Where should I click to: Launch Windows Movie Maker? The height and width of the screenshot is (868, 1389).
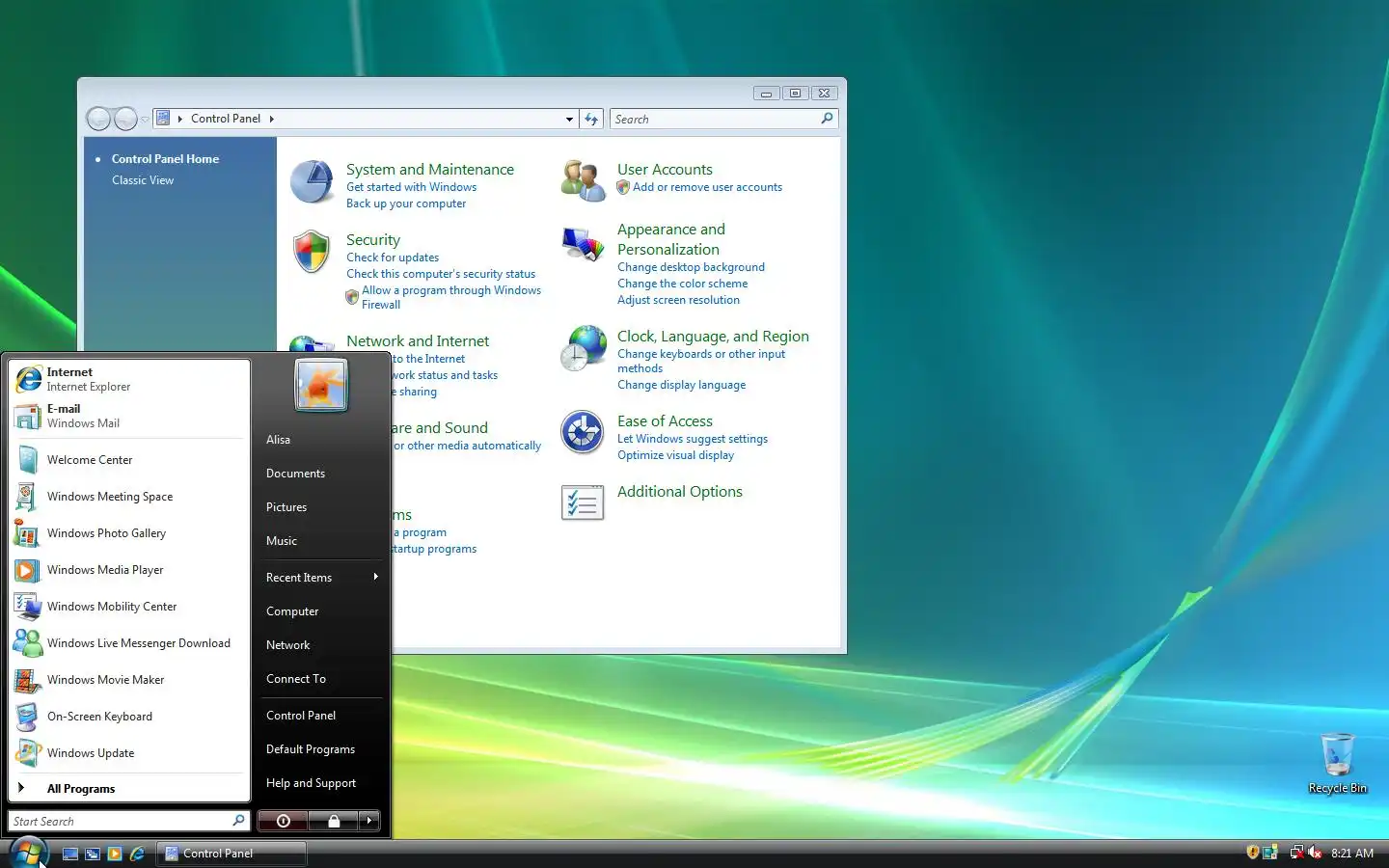pyautogui.click(x=129, y=680)
